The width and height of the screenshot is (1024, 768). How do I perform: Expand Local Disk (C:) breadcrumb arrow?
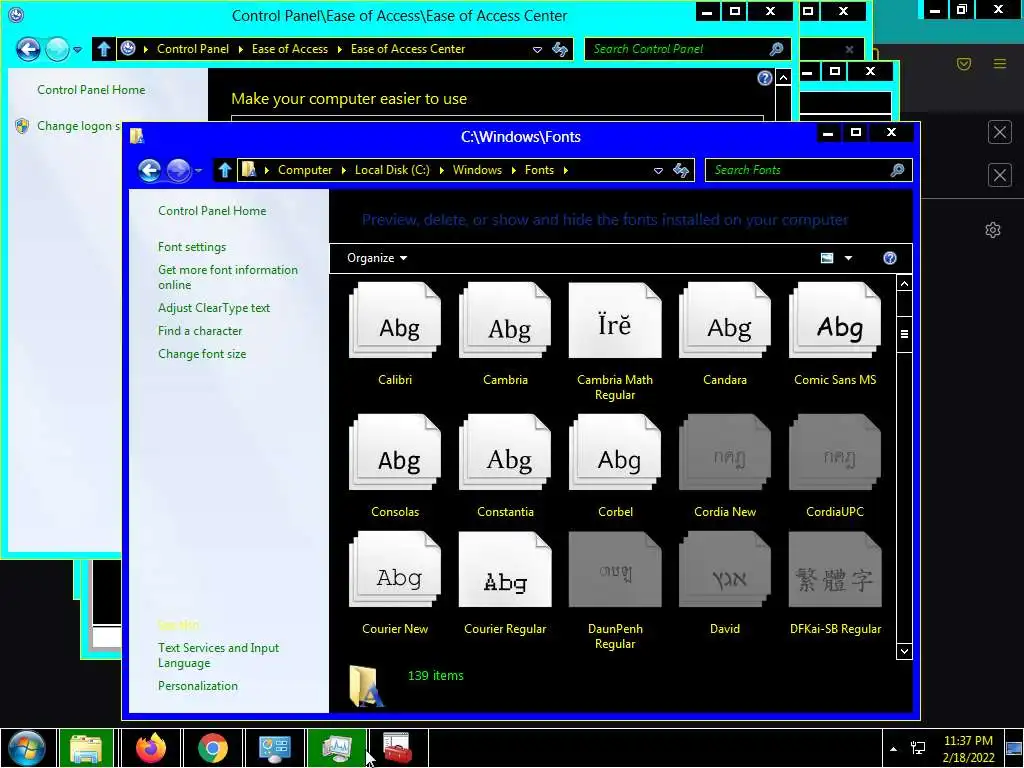click(441, 170)
